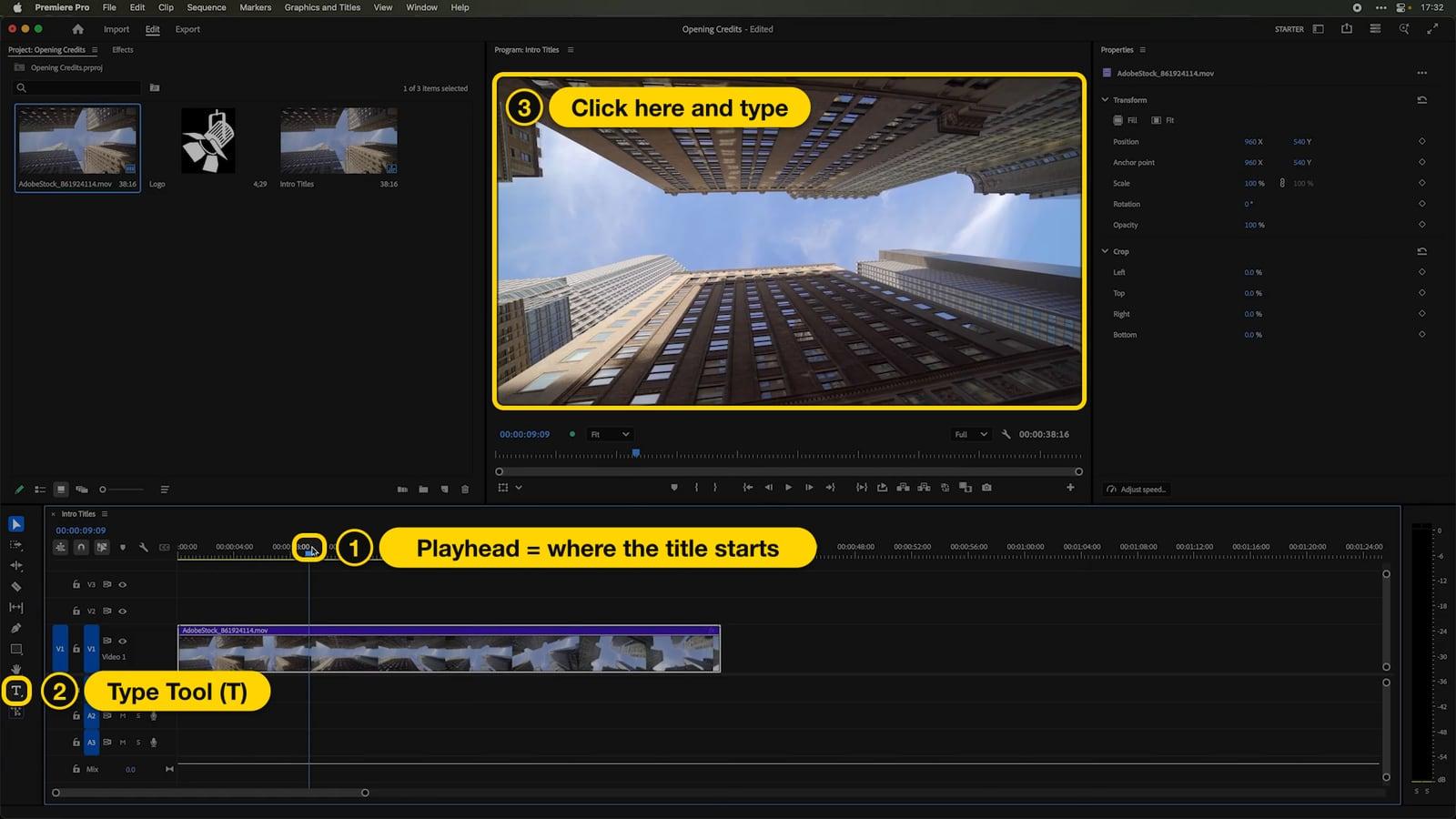Click the Adjust speed button
Image resolution: width=1456 pixels, height=819 pixels.
1136,490
